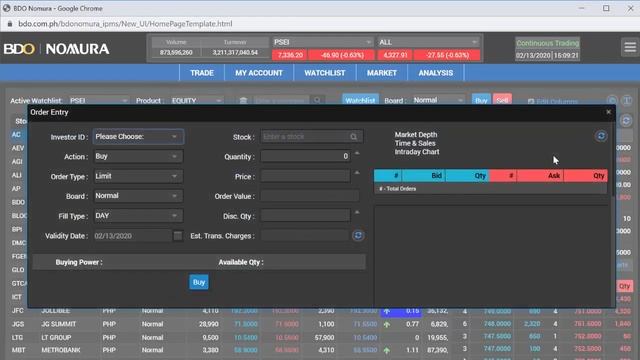640x360 pixels.
Task: Open the Action dropdown showing Buy
Action: [138, 156]
